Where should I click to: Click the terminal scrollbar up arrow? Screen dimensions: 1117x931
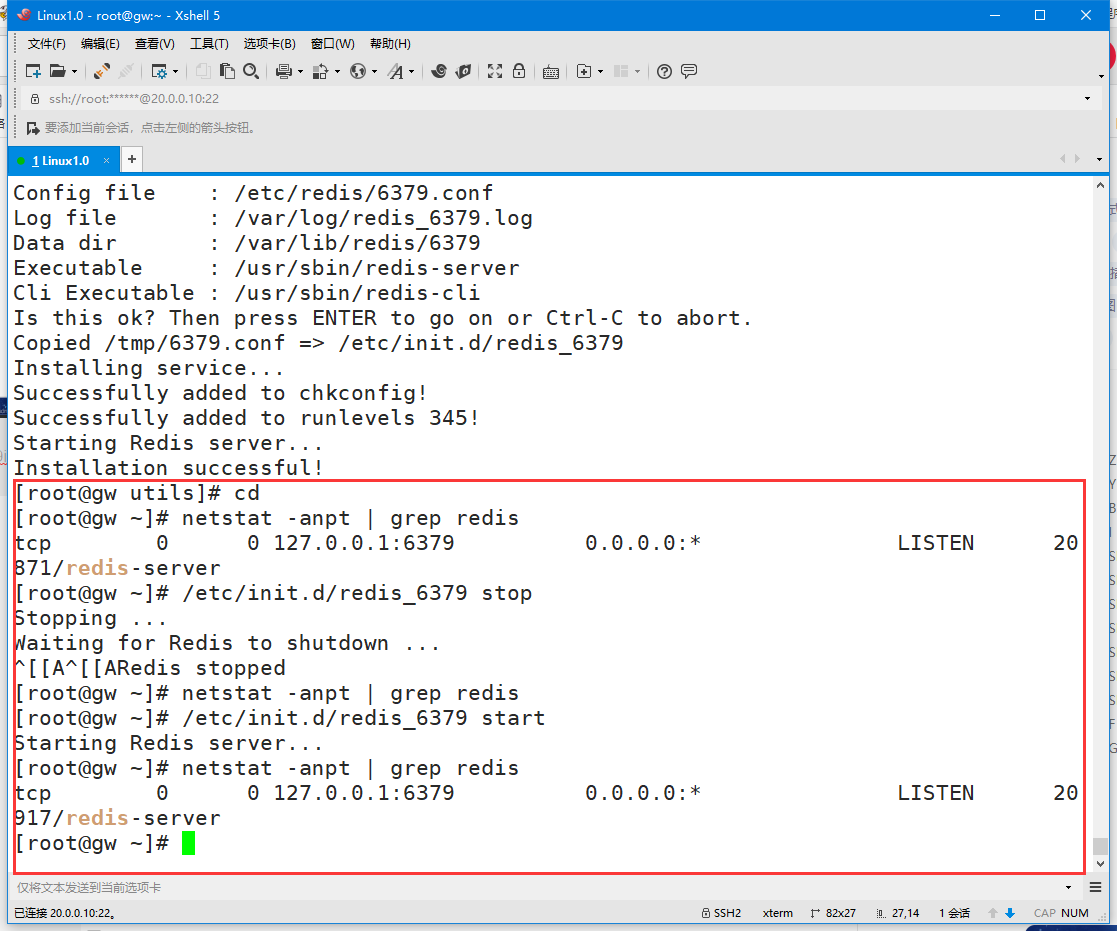(1100, 185)
